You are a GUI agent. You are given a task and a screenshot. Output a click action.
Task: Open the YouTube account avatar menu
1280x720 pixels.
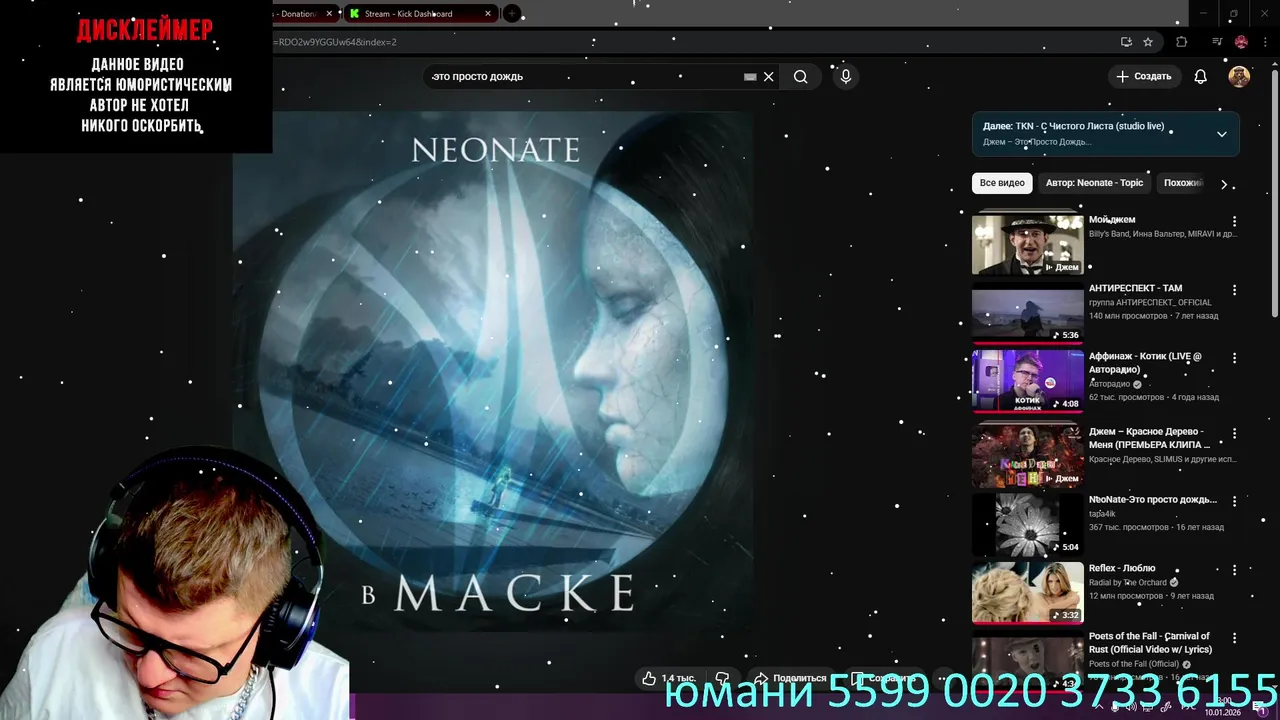1239,77
